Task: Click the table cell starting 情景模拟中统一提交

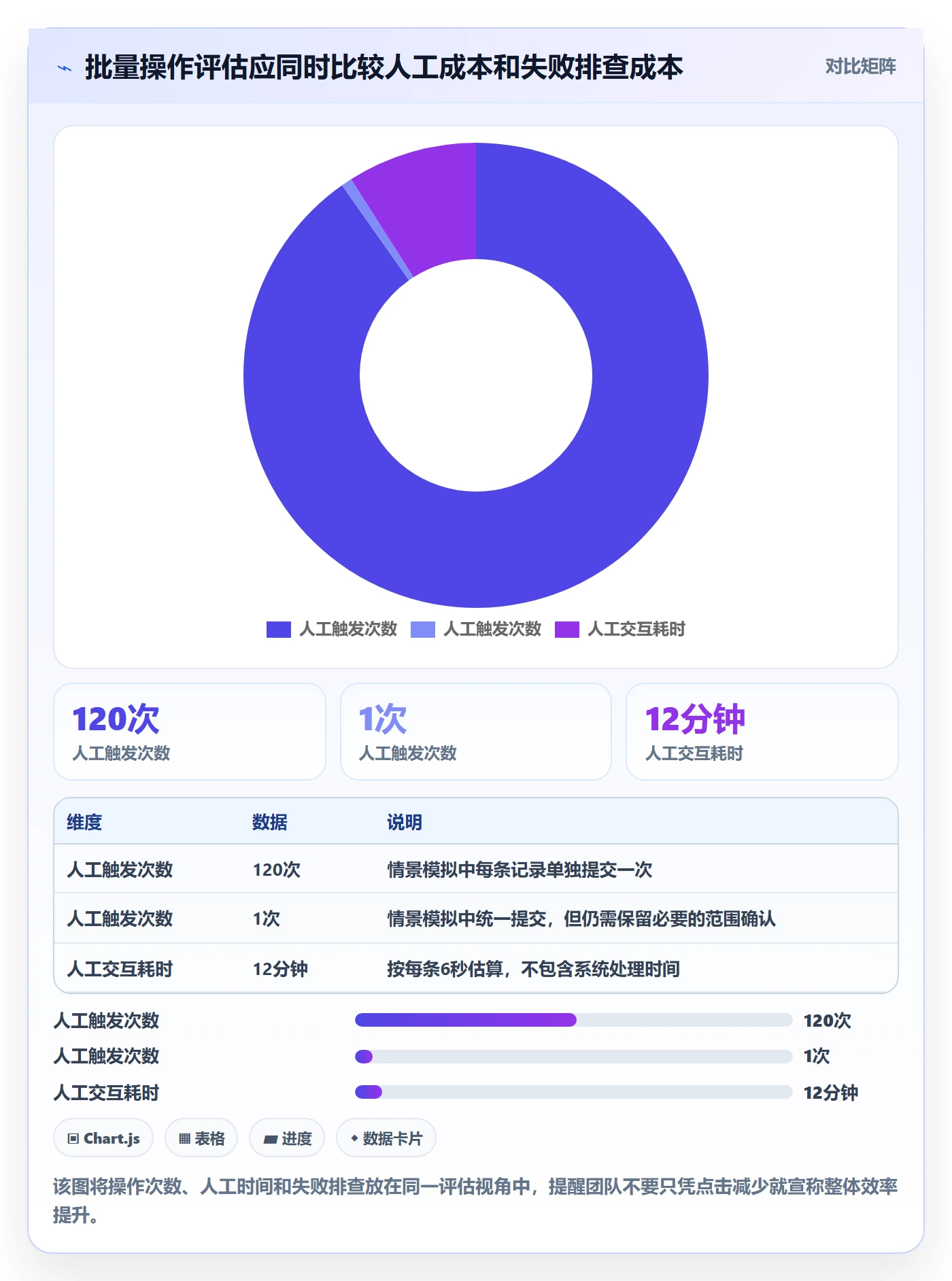Action: [581, 919]
